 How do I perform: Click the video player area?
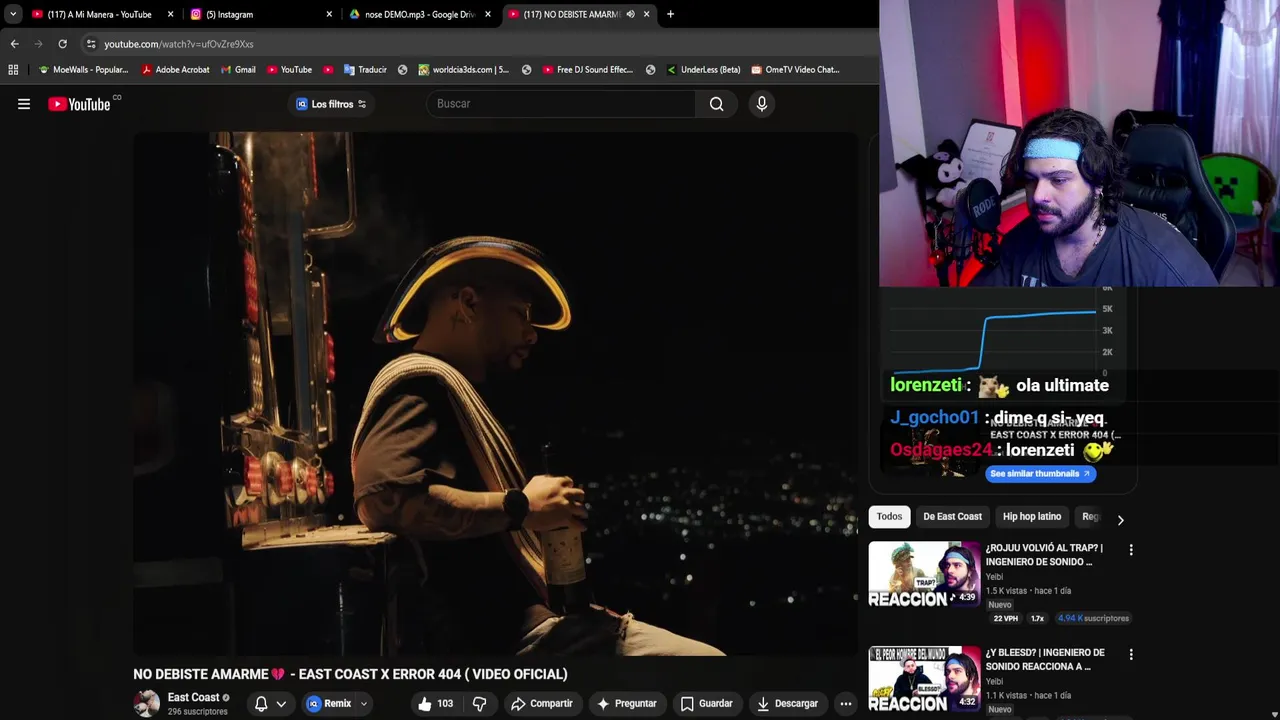tap(495, 393)
